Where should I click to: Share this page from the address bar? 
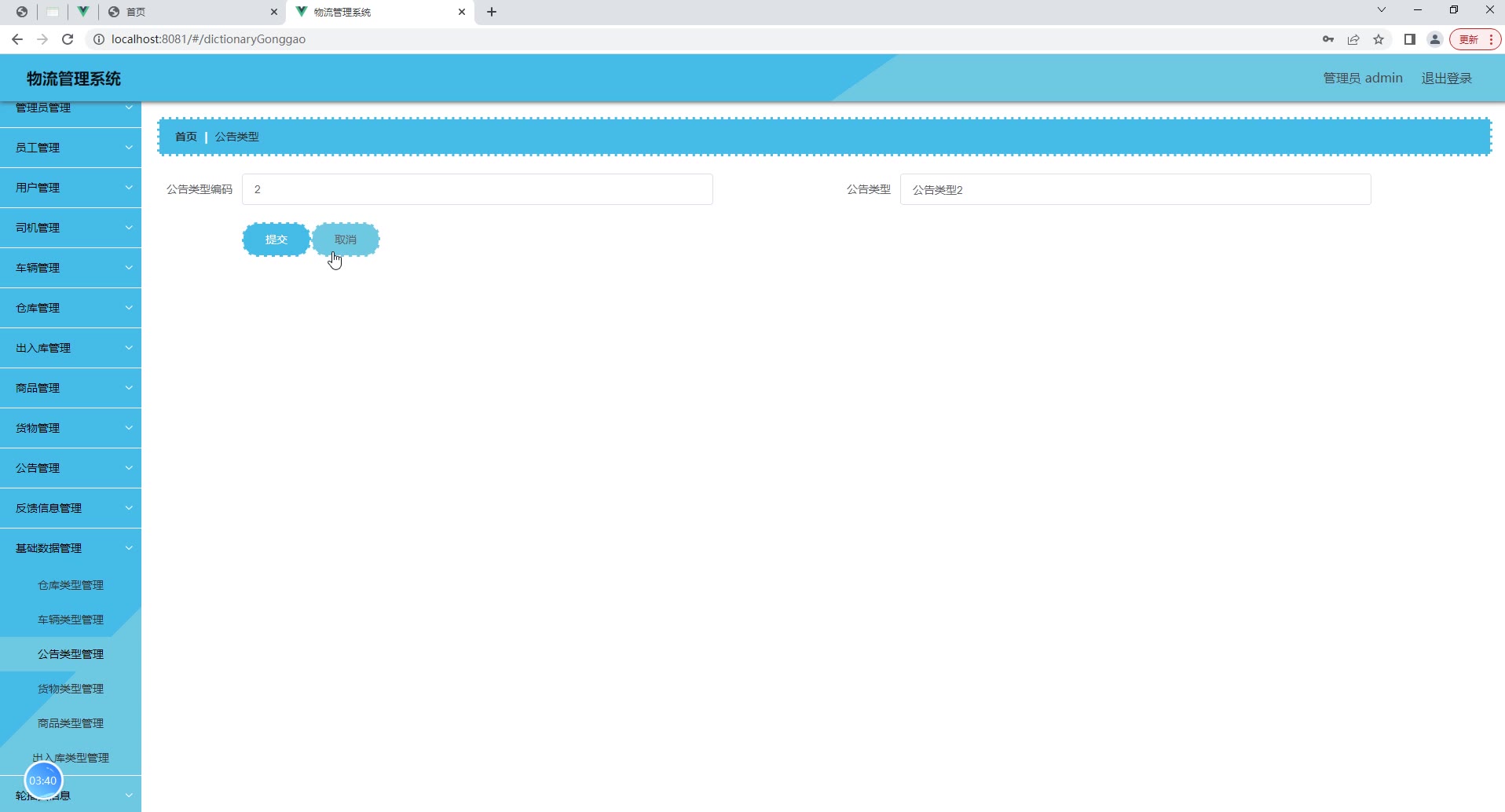[1353, 39]
